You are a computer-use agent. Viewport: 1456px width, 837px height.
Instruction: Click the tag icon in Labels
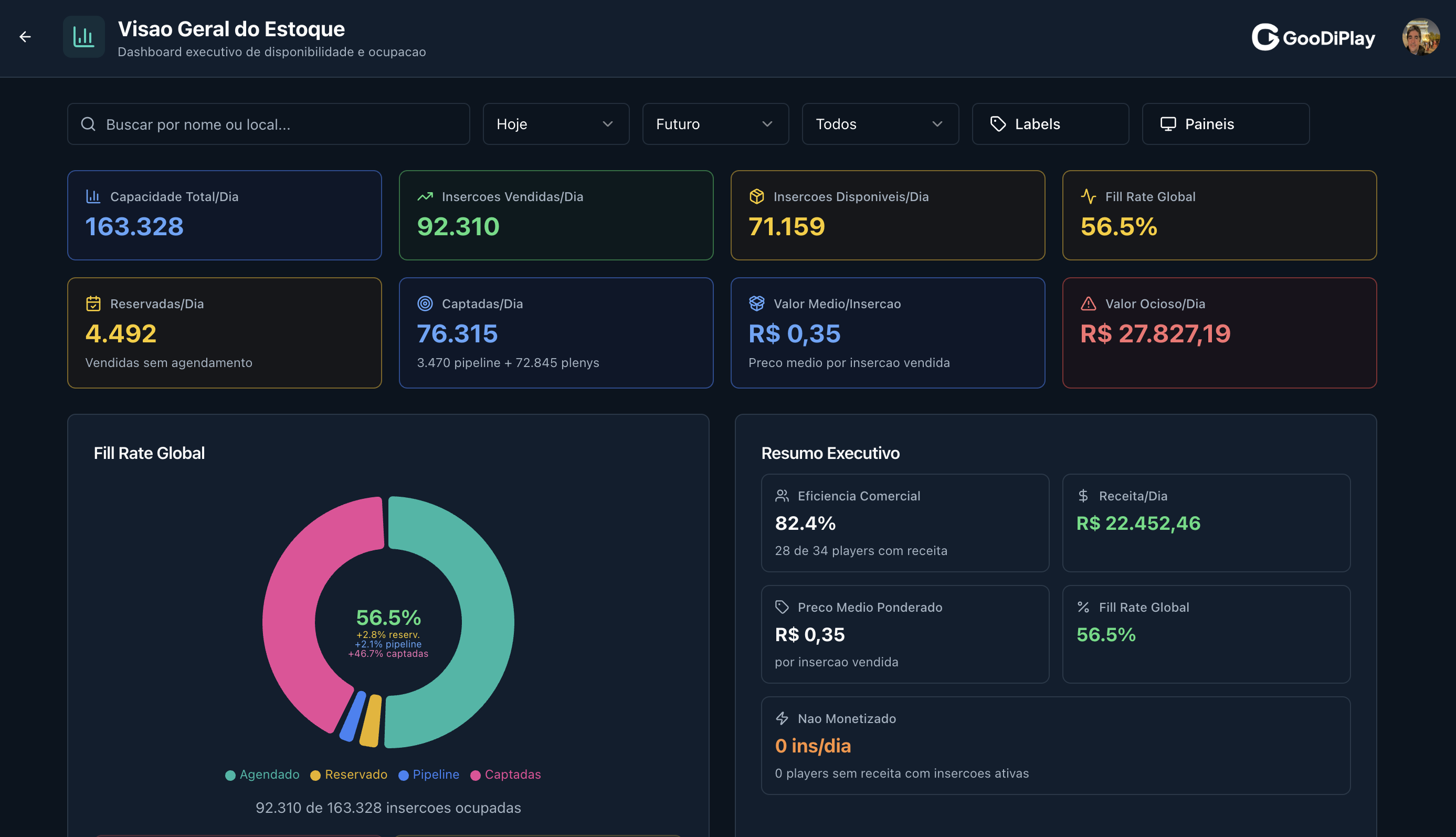point(998,124)
